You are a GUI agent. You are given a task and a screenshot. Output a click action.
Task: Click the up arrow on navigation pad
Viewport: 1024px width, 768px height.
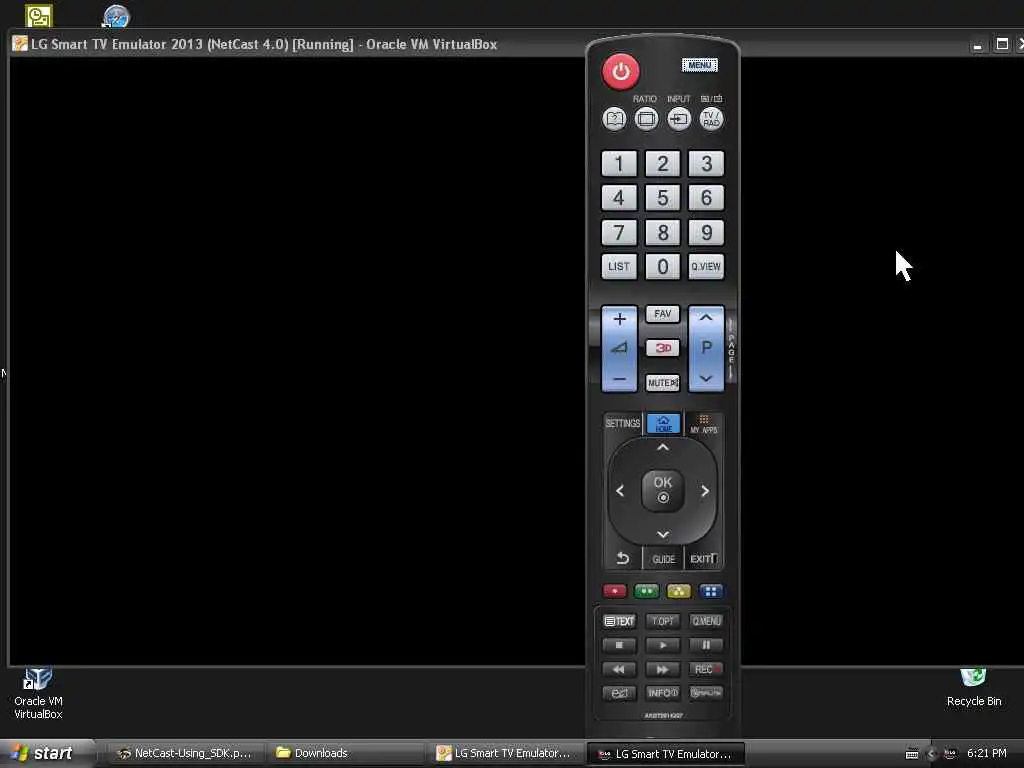(x=663, y=448)
